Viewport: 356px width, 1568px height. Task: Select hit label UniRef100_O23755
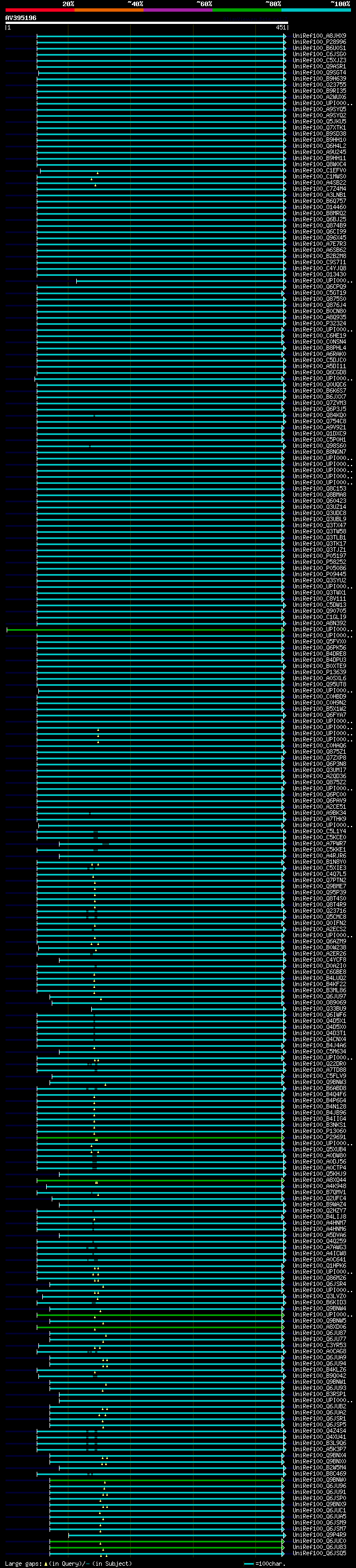pyautogui.click(x=319, y=85)
